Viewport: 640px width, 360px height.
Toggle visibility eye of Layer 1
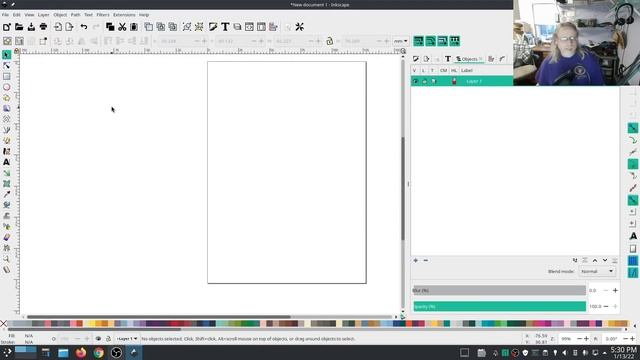(415, 81)
